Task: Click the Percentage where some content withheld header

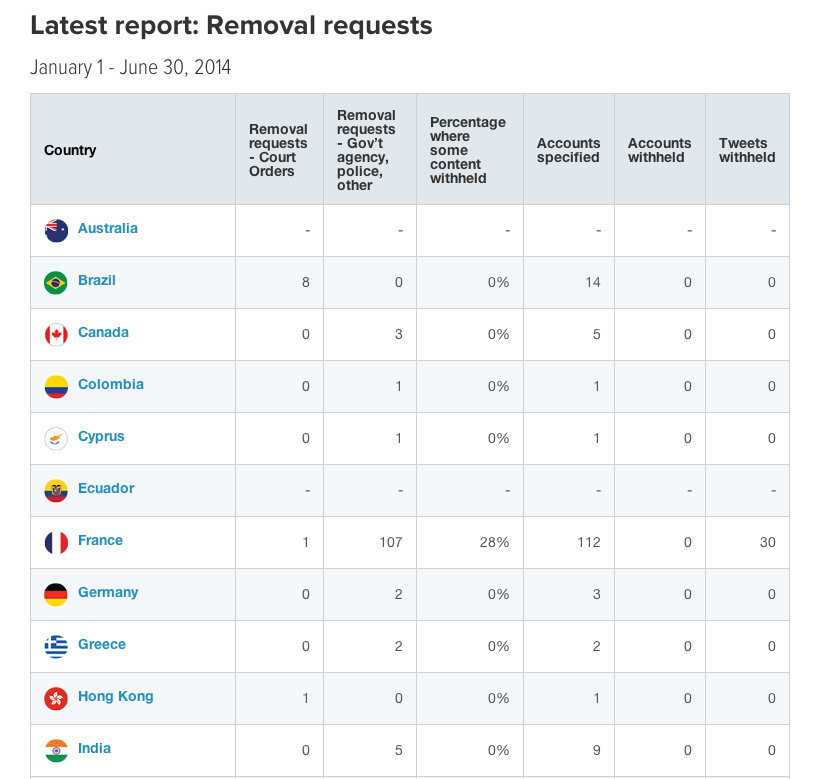Action: (468, 150)
